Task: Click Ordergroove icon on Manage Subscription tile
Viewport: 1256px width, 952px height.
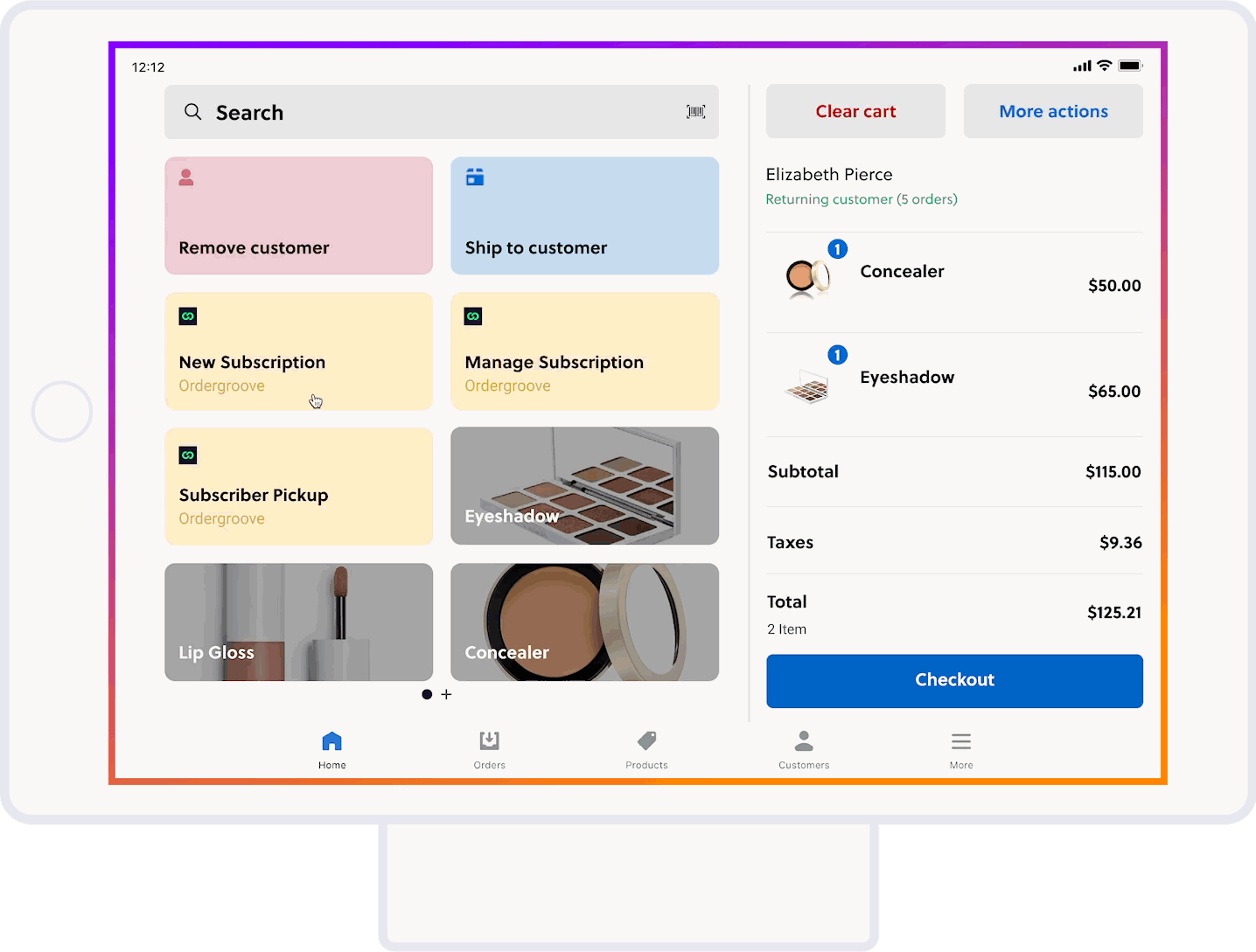Action: tap(473, 316)
